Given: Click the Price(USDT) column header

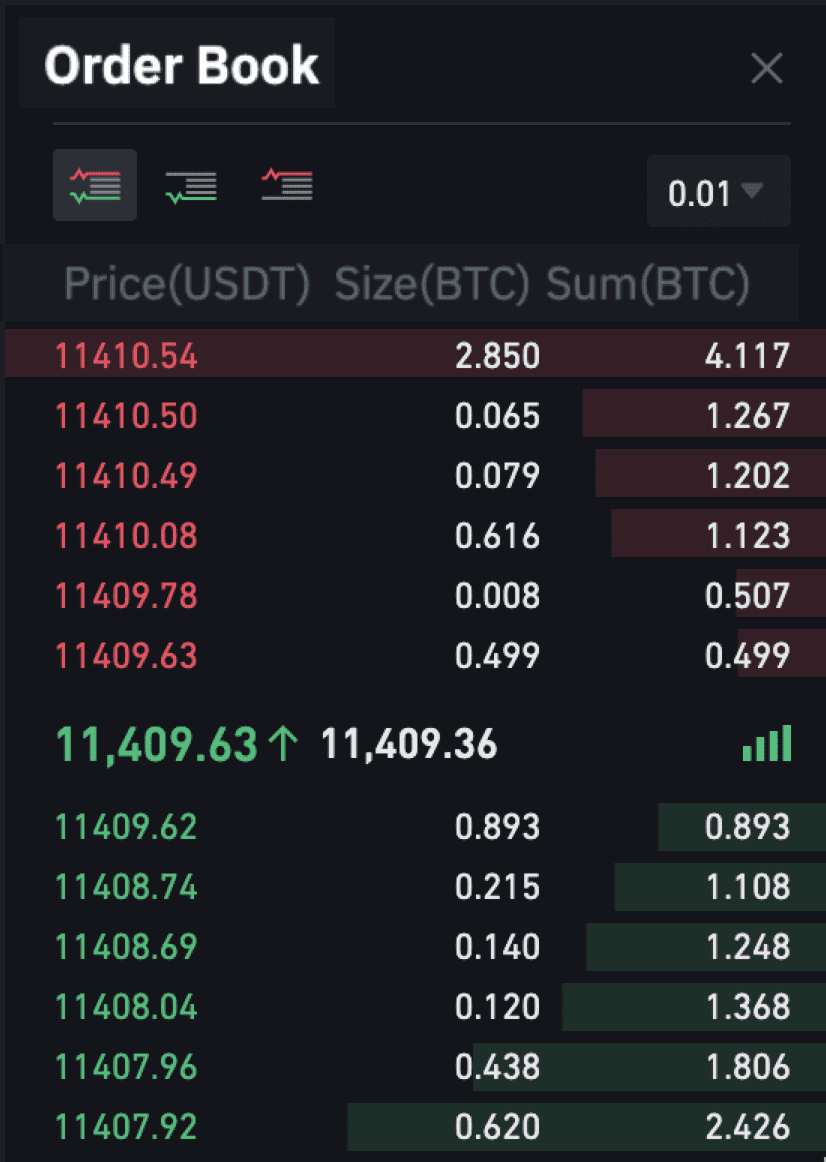Looking at the screenshot, I should coord(187,283).
